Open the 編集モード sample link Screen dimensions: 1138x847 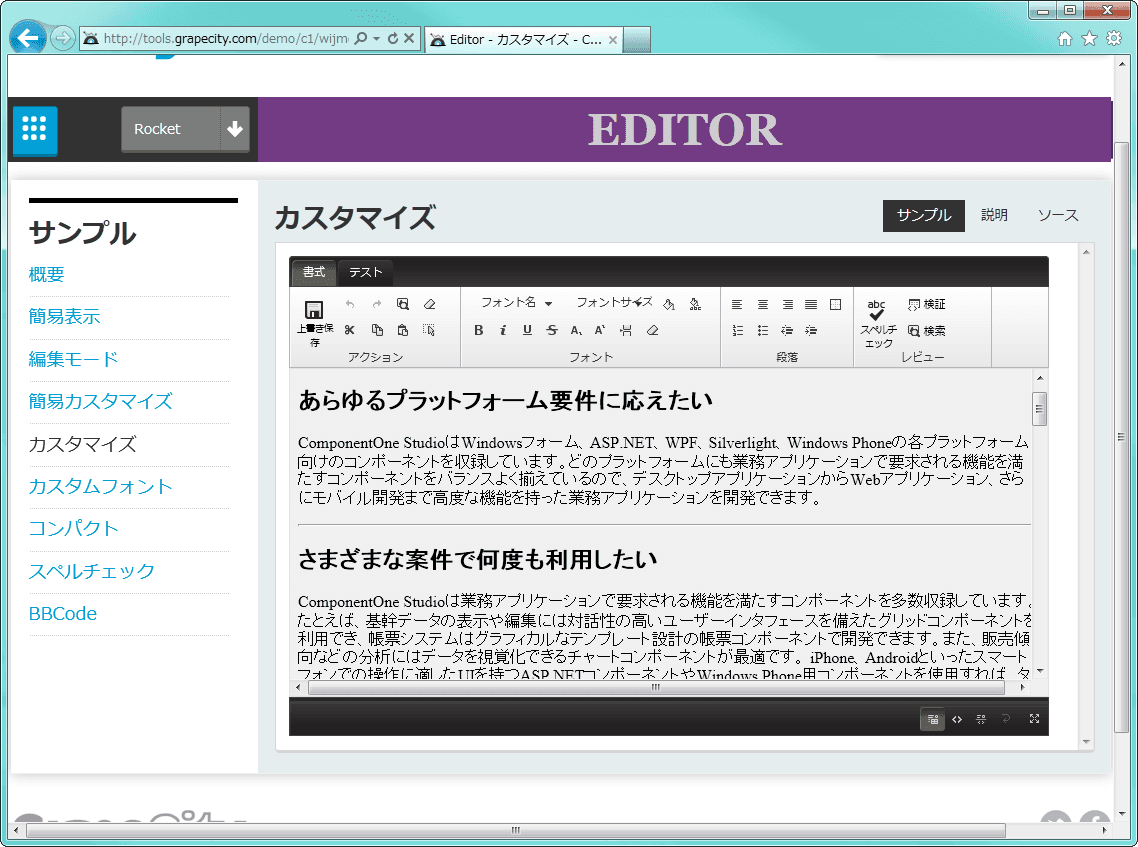coord(73,359)
